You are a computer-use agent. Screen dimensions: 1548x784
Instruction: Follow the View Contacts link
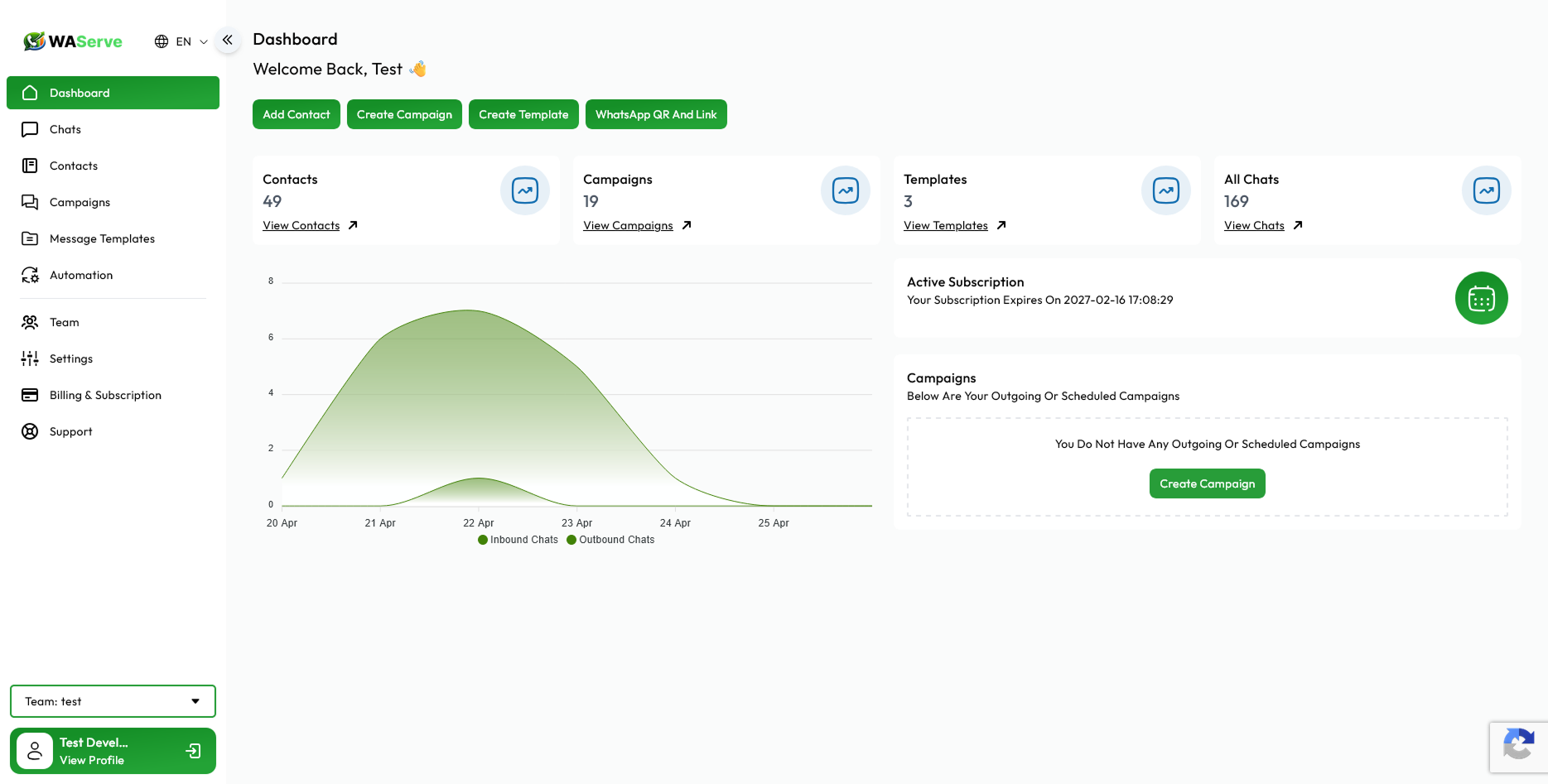(x=301, y=225)
